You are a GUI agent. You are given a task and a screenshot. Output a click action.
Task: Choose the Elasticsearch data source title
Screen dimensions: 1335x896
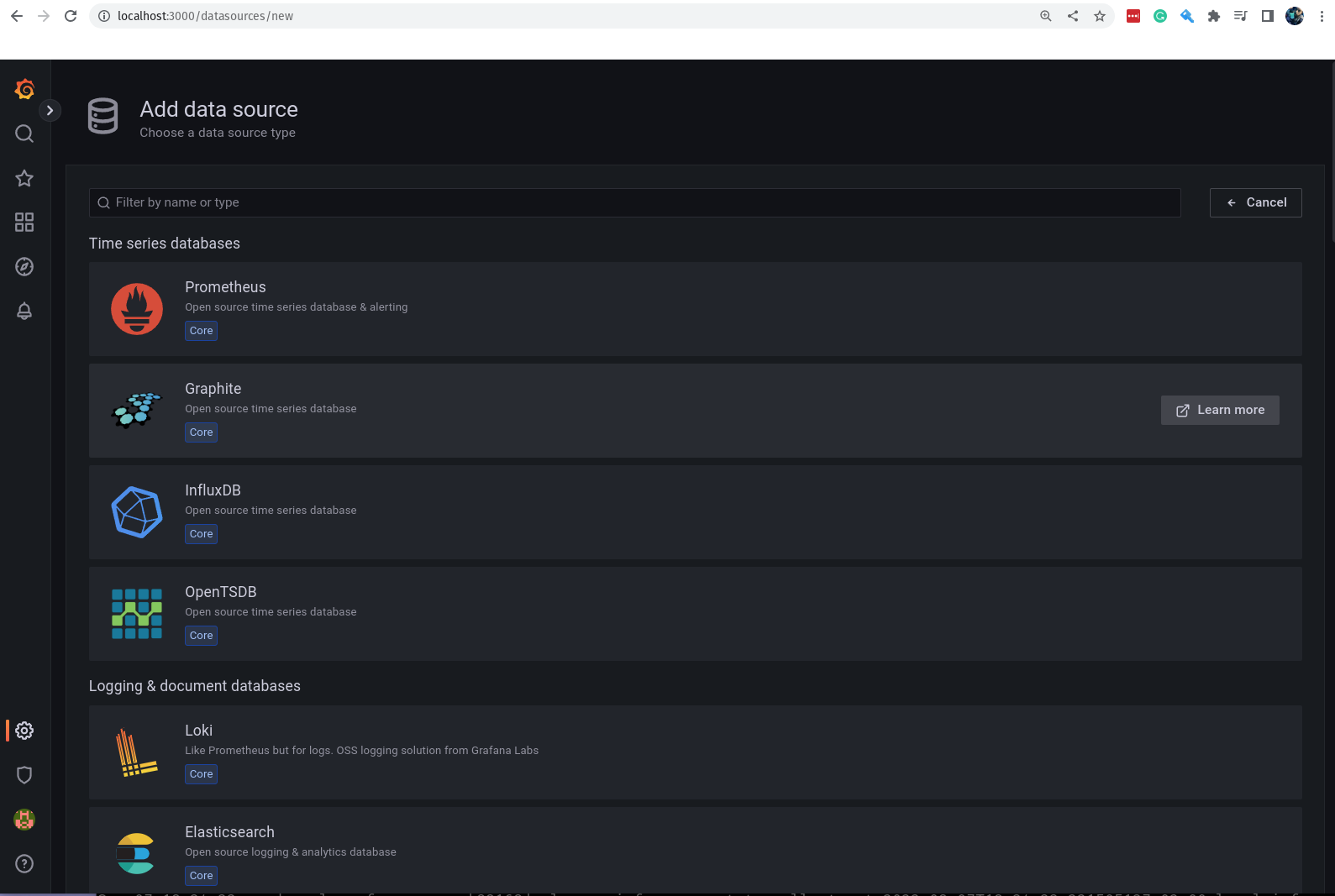pyautogui.click(x=229, y=832)
